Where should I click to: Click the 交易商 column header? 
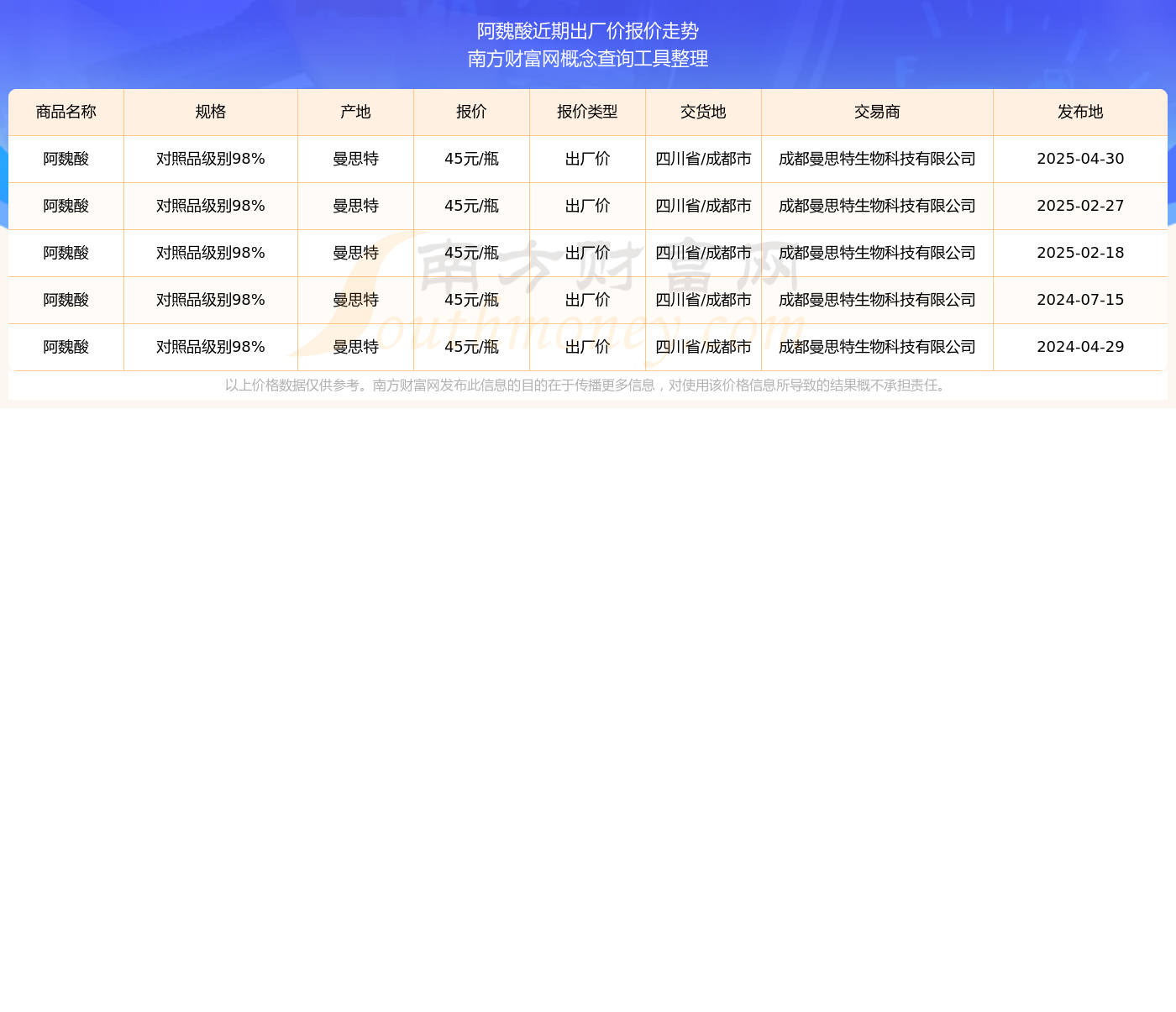(878, 113)
